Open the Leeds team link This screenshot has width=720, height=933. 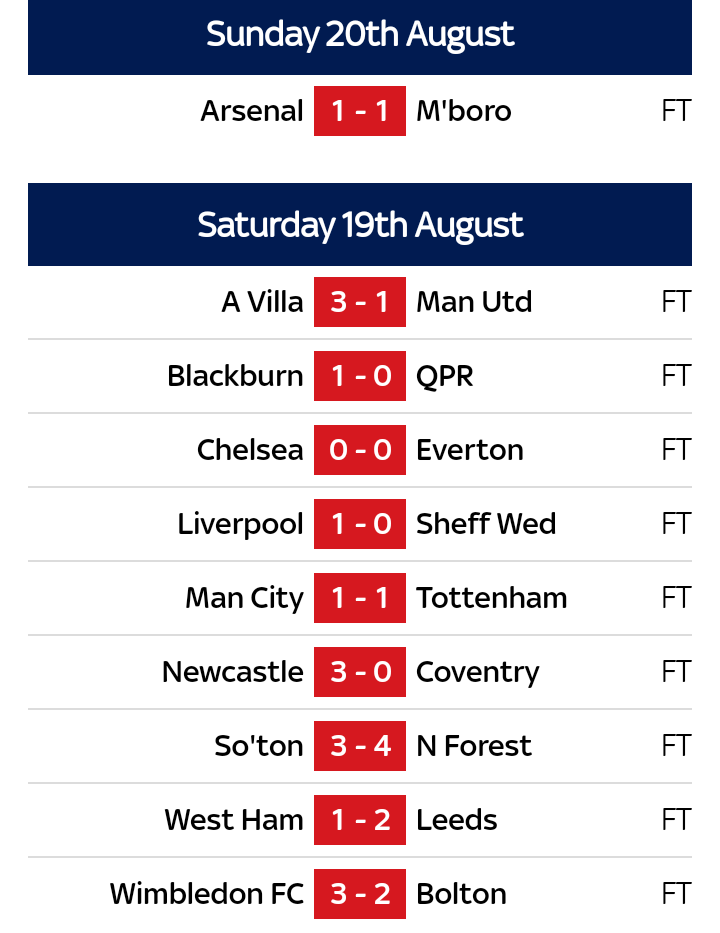(457, 820)
